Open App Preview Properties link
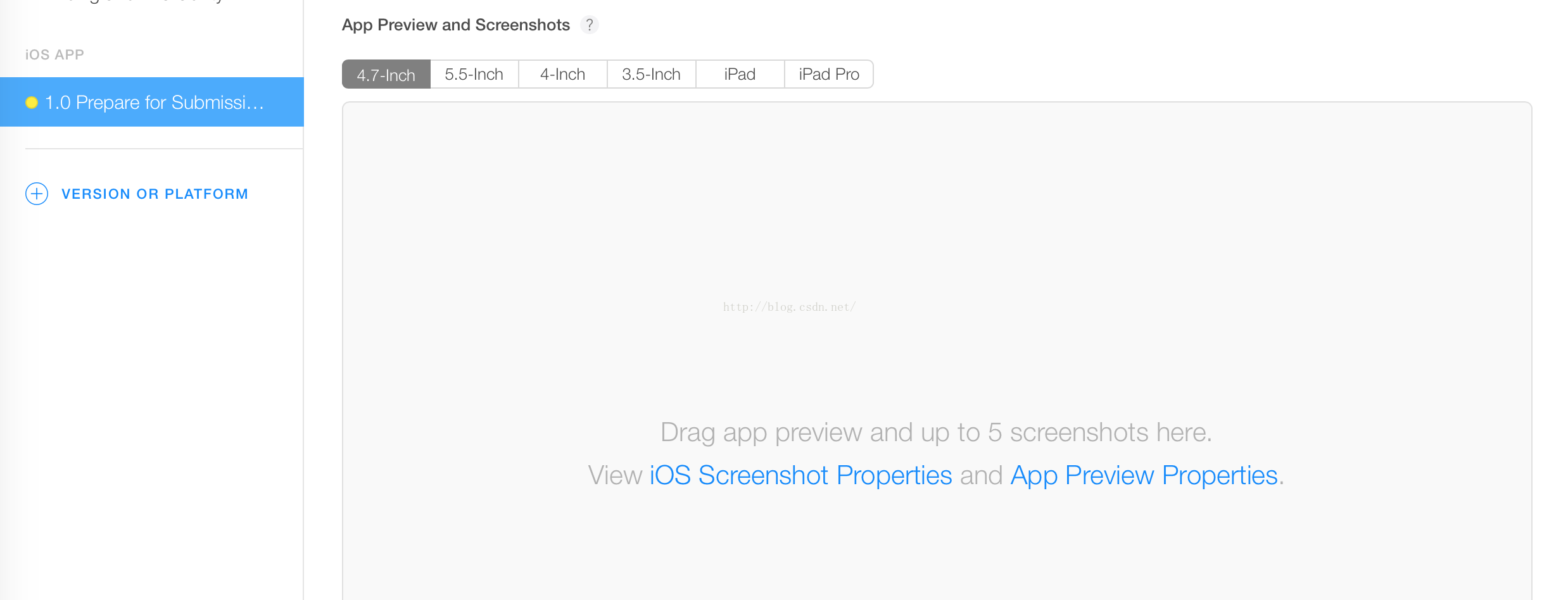The width and height of the screenshot is (1568, 600). coord(1144,475)
